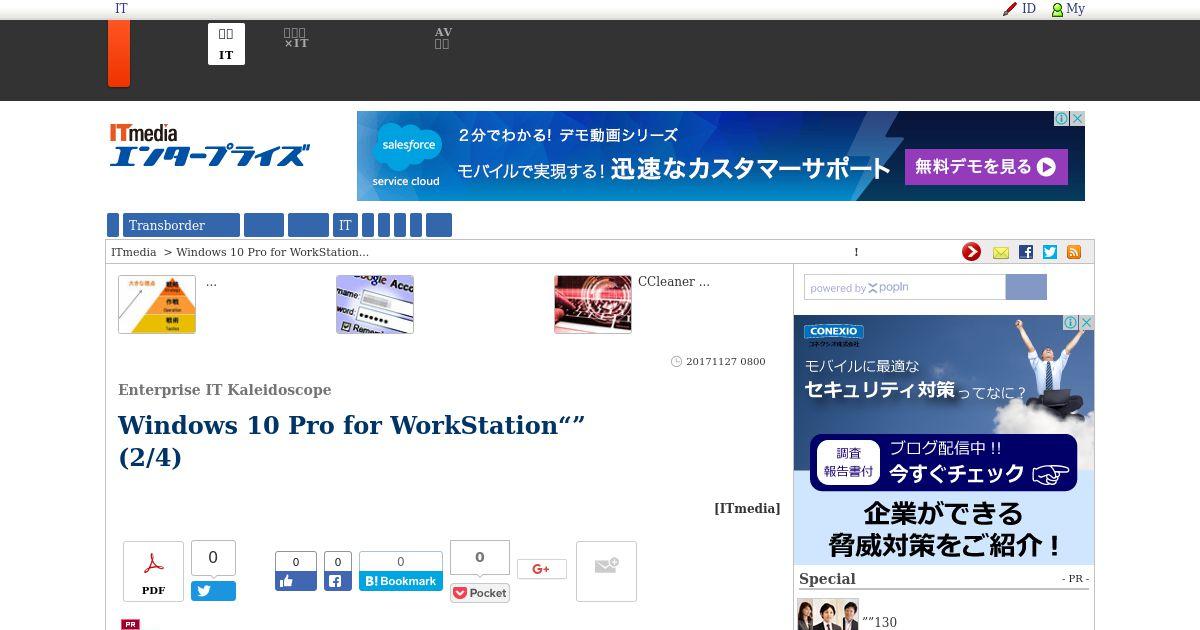Click the ITmedia breadcrumb link
The width and height of the screenshot is (1200, 630).
[x=134, y=252]
